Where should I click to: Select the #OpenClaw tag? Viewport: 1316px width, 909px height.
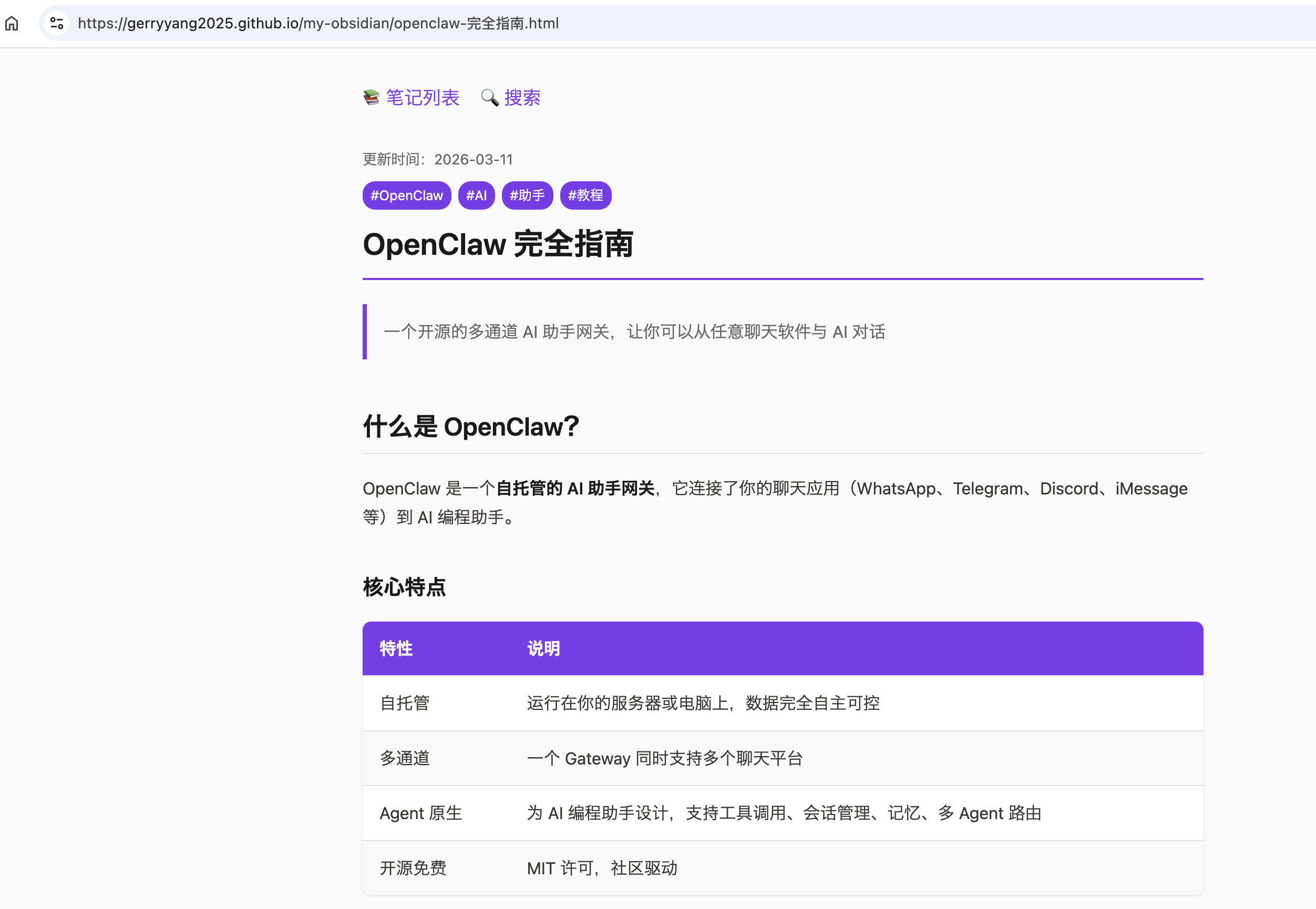click(406, 195)
